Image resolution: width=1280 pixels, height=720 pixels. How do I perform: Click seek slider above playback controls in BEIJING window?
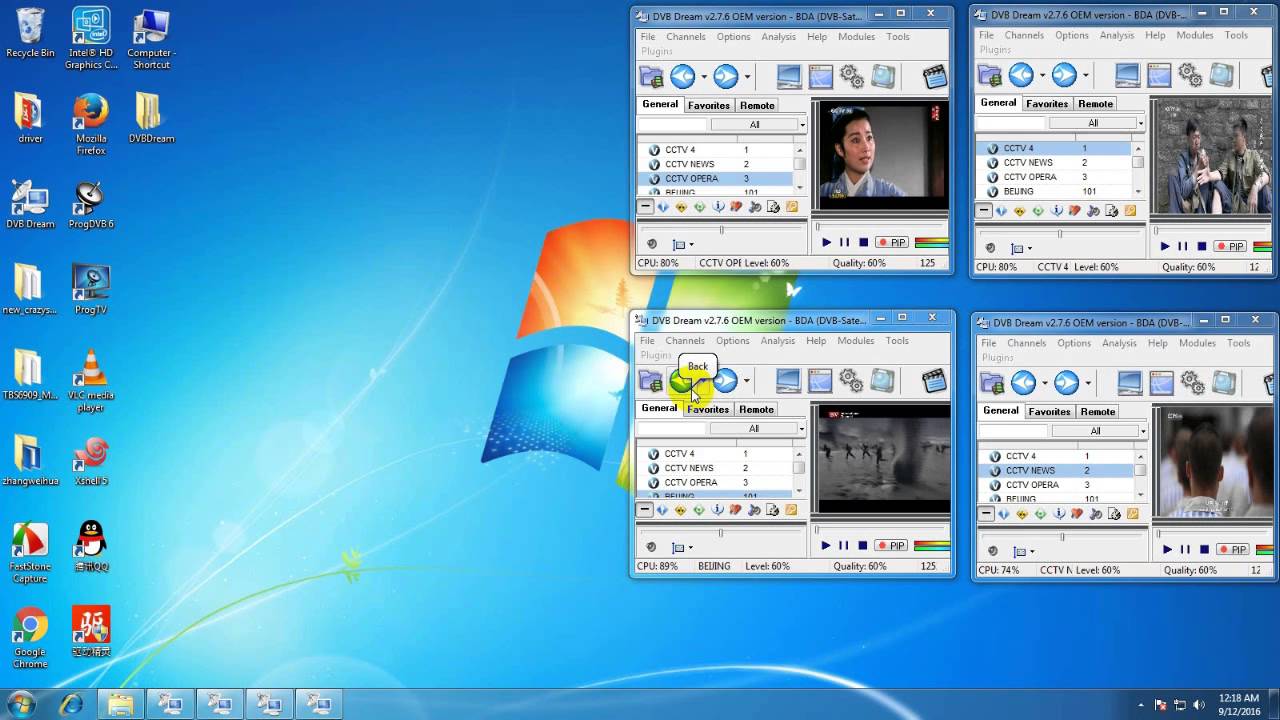coord(881,530)
